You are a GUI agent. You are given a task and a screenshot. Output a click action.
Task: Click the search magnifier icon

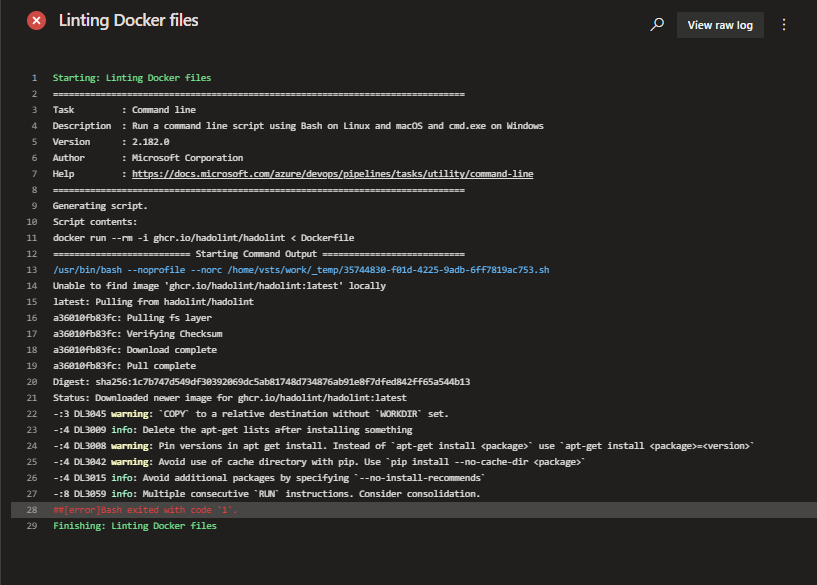tap(657, 25)
